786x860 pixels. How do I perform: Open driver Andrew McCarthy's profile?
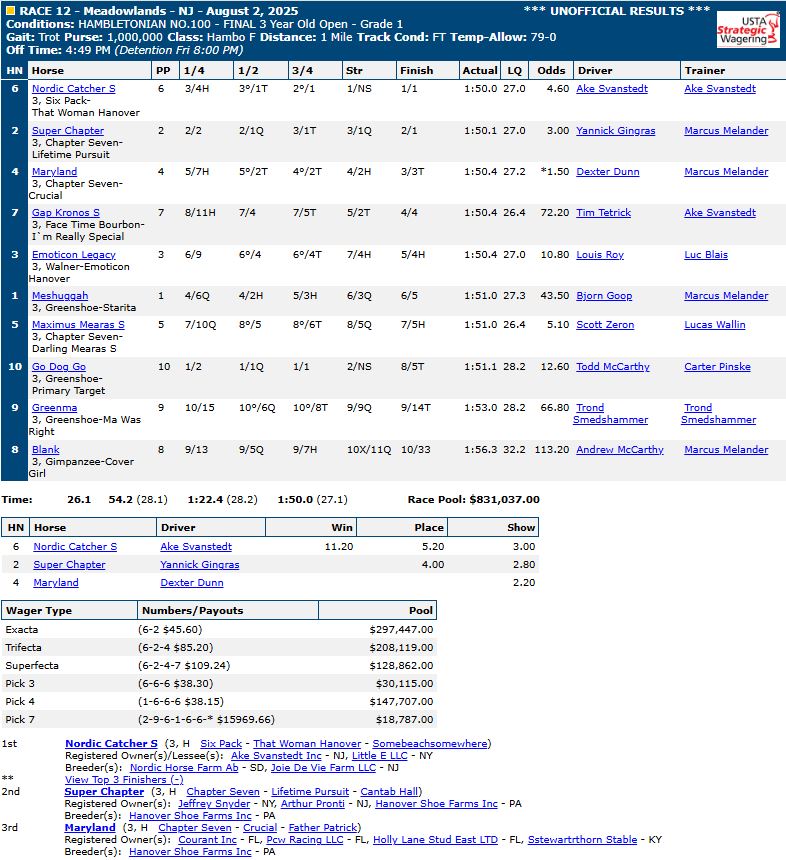(x=620, y=450)
